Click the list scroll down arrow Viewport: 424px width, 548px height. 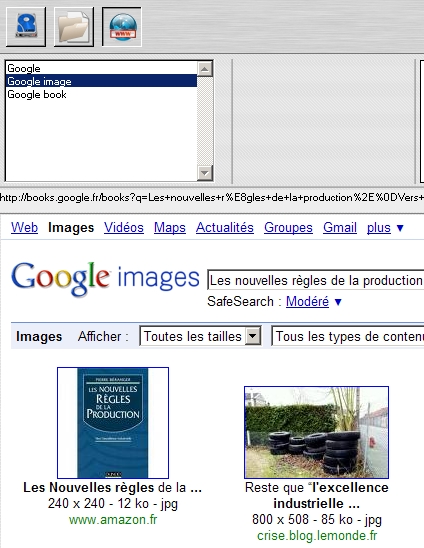(204, 173)
